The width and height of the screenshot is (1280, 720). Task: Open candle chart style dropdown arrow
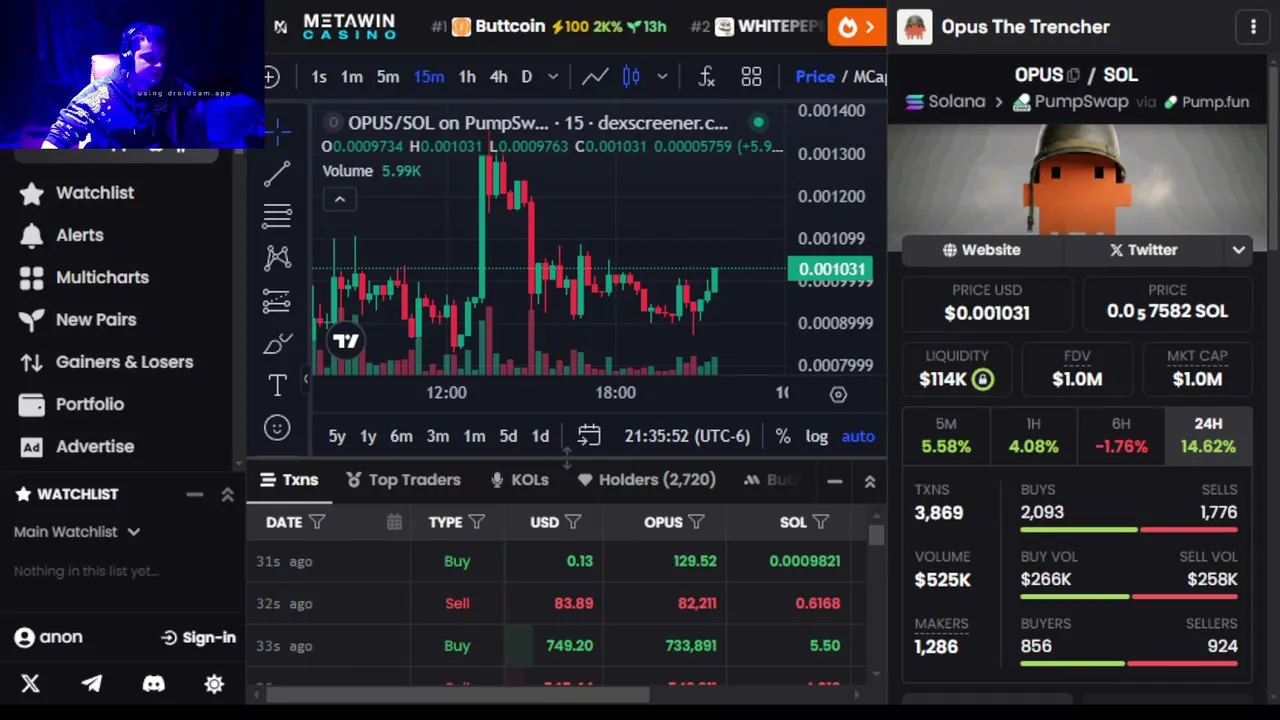pos(661,77)
